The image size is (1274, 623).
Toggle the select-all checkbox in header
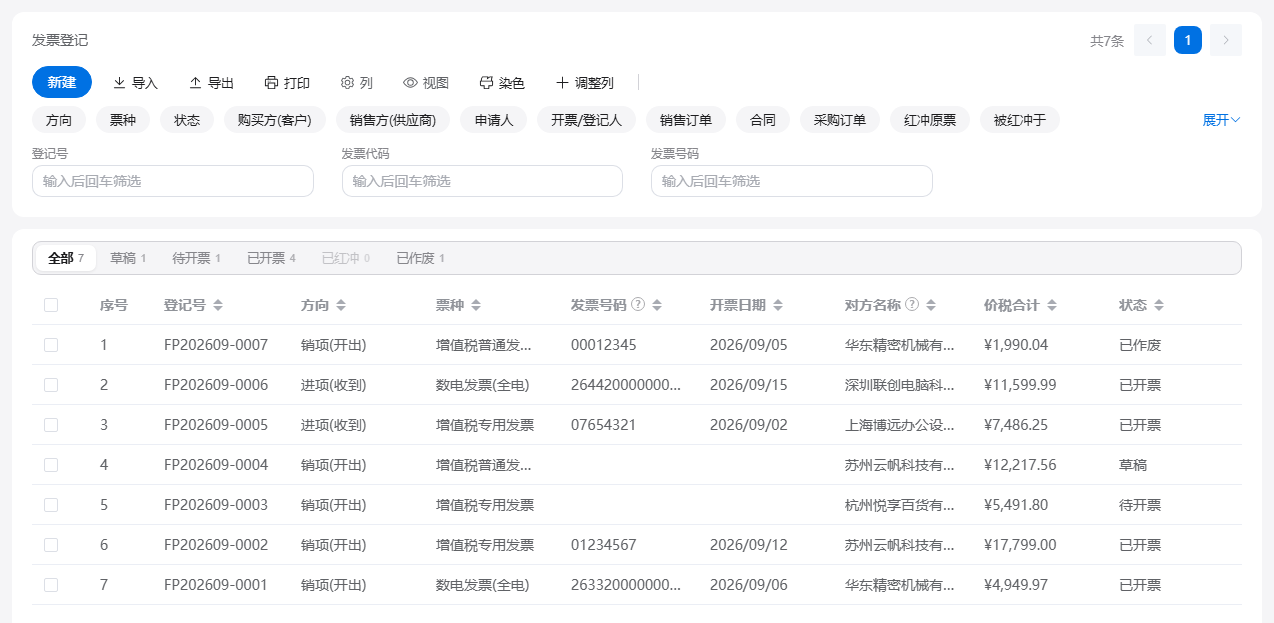click(x=51, y=305)
